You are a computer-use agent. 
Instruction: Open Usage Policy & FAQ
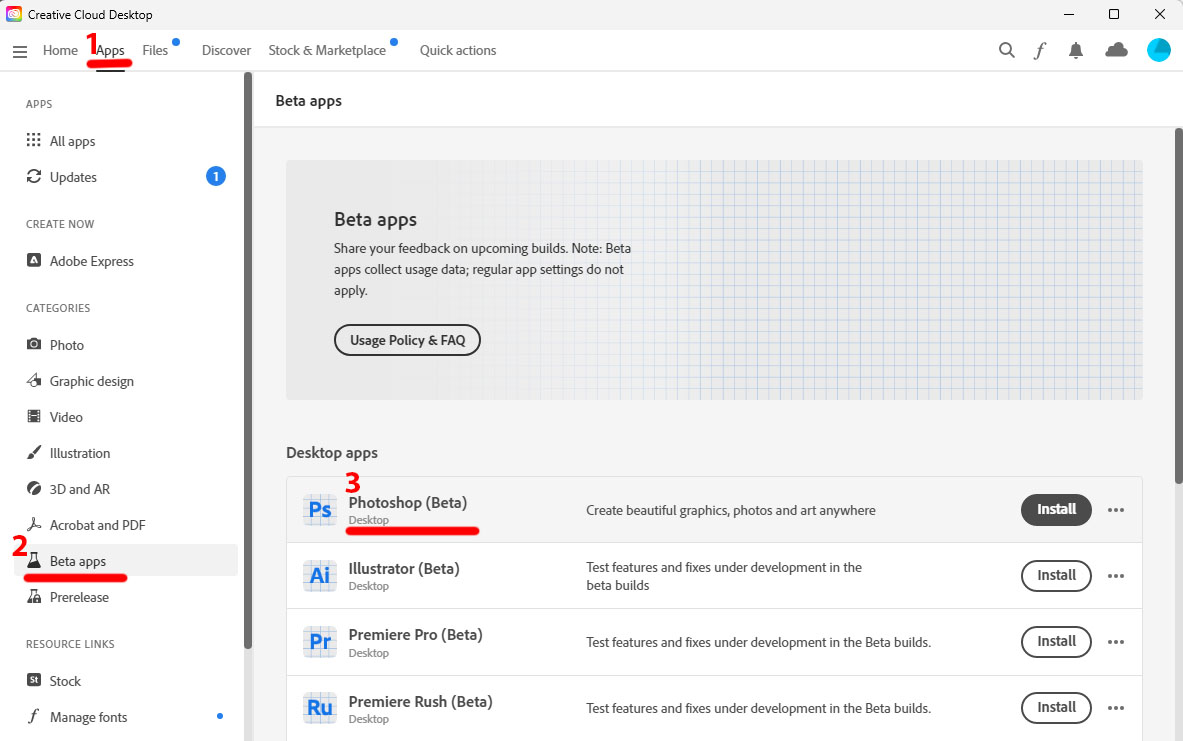click(407, 340)
